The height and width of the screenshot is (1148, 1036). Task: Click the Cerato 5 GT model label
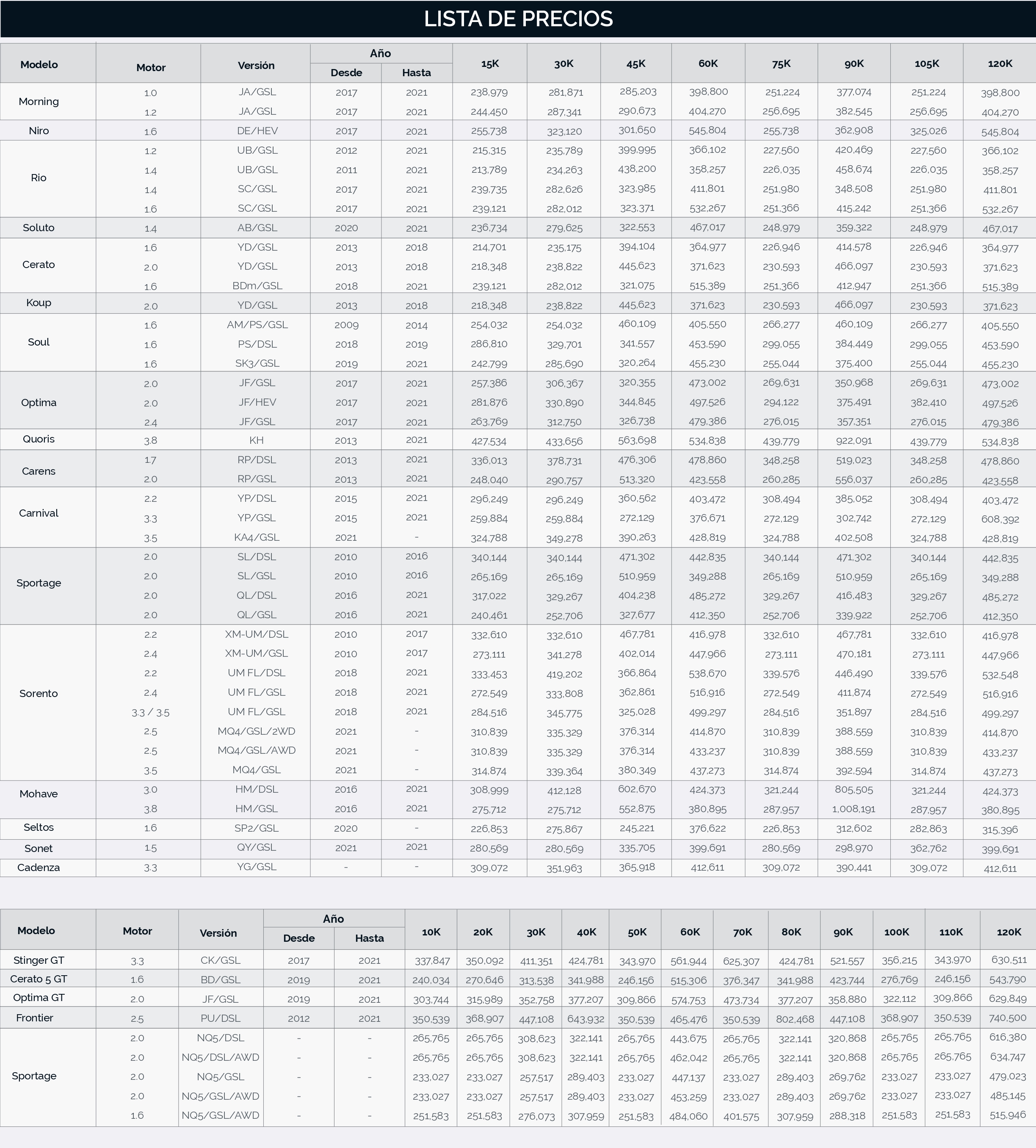click(x=39, y=979)
